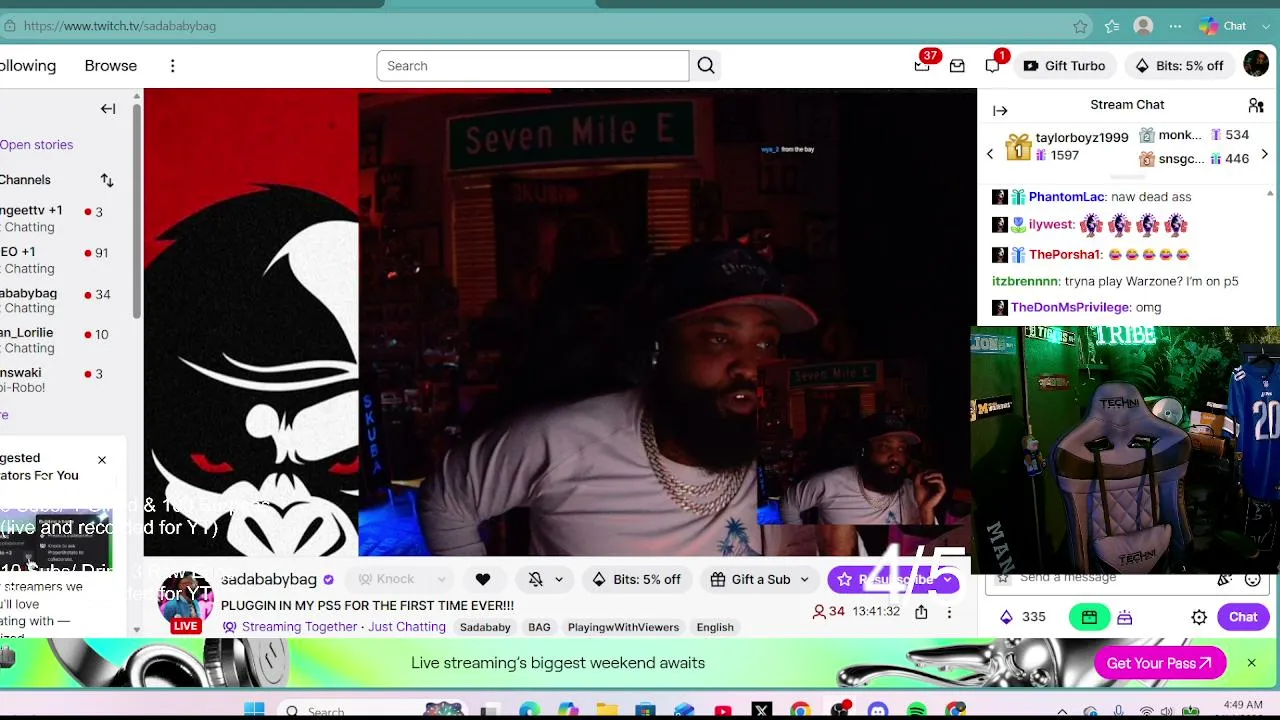
Task: Select Sadababy tag
Action: coord(485,627)
